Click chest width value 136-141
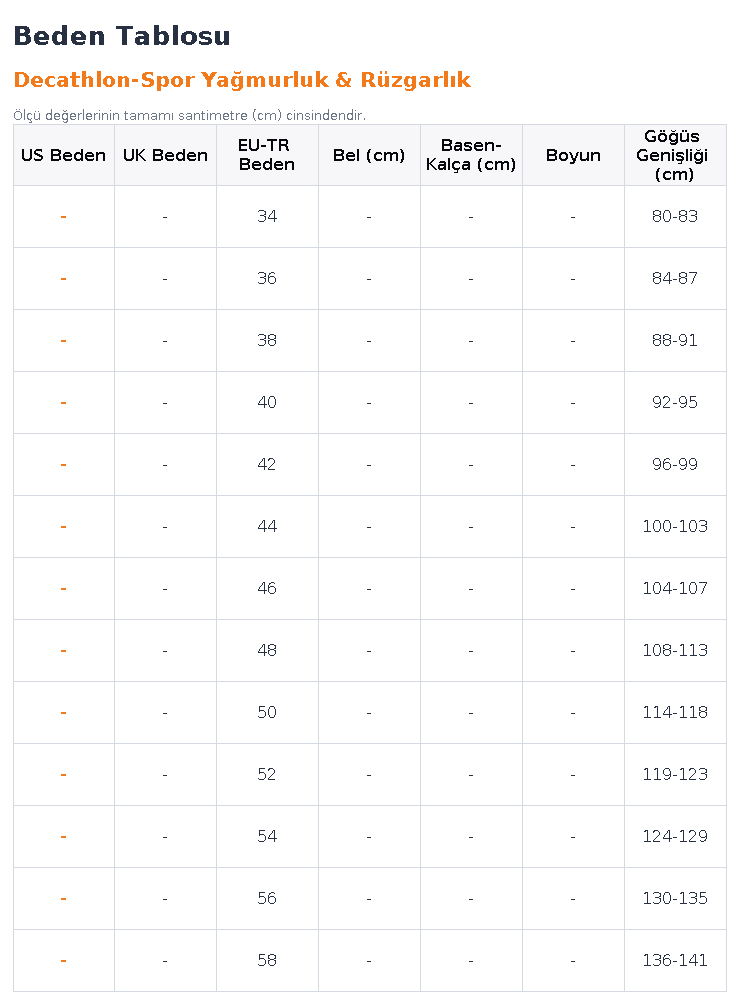The image size is (737, 997). point(675,960)
